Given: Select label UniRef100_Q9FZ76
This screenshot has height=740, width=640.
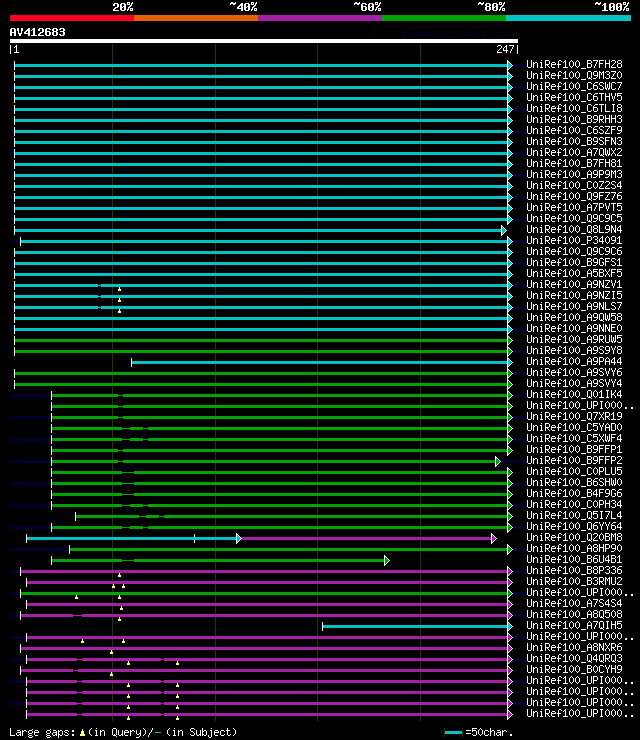Looking at the screenshot, I should 574,196.
